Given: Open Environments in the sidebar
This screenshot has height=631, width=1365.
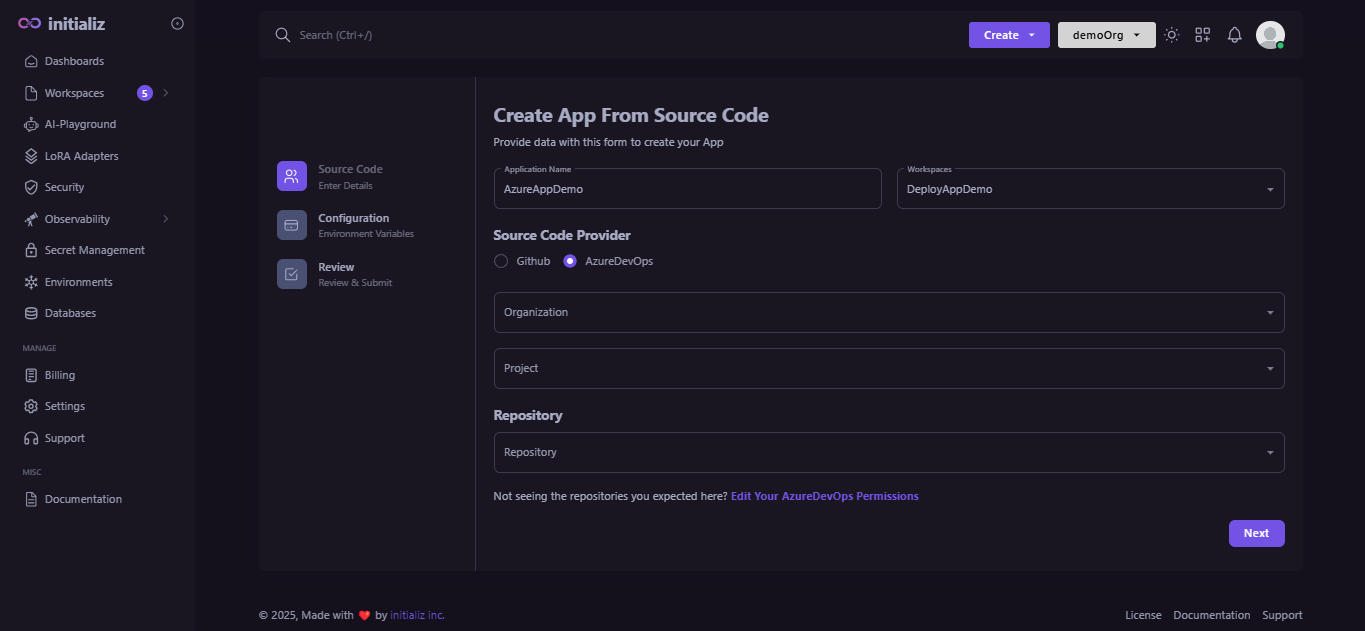Looking at the screenshot, I should pyautogui.click(x=79, y=282).
